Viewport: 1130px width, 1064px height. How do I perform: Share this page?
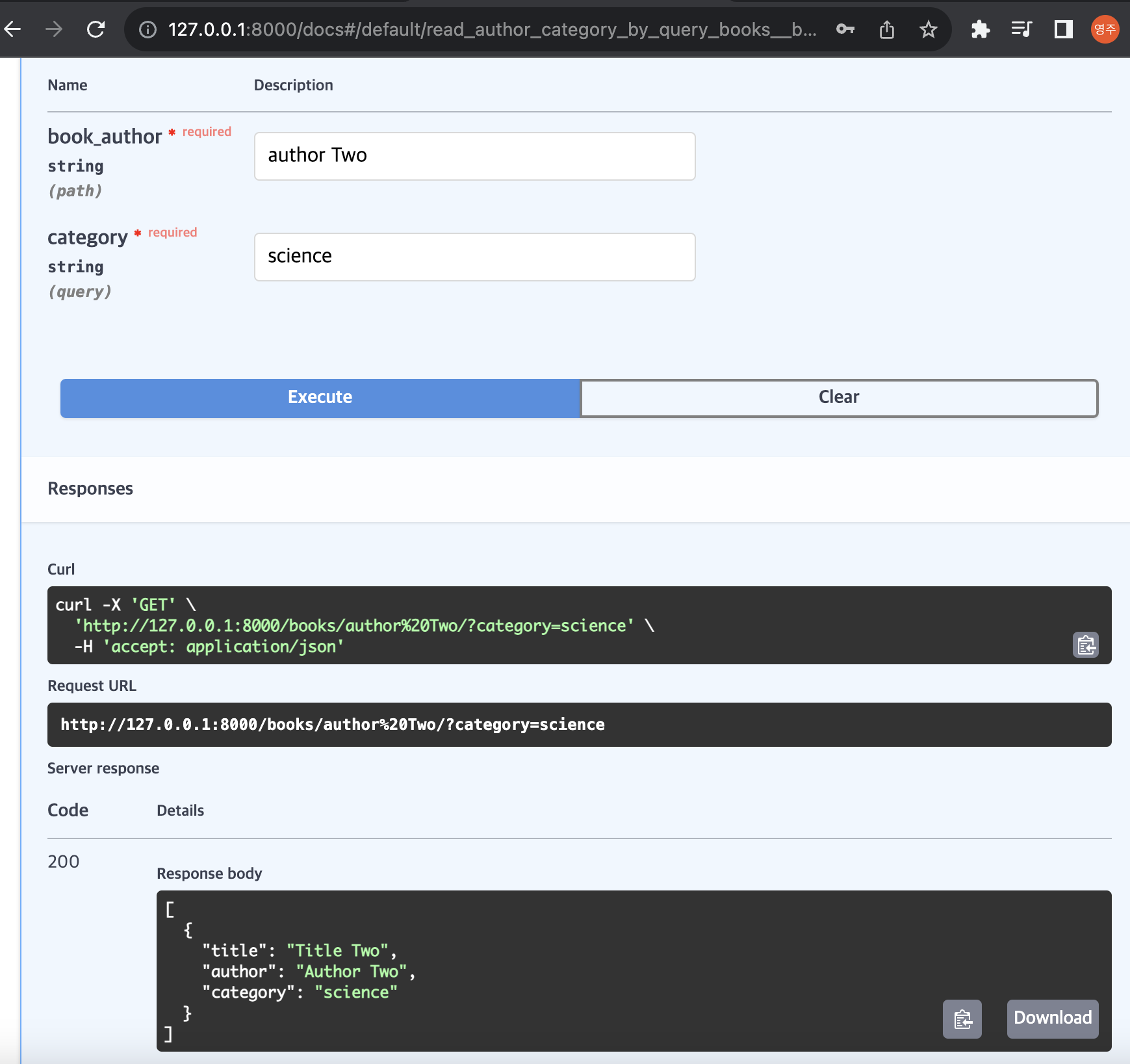coord(887,29)
